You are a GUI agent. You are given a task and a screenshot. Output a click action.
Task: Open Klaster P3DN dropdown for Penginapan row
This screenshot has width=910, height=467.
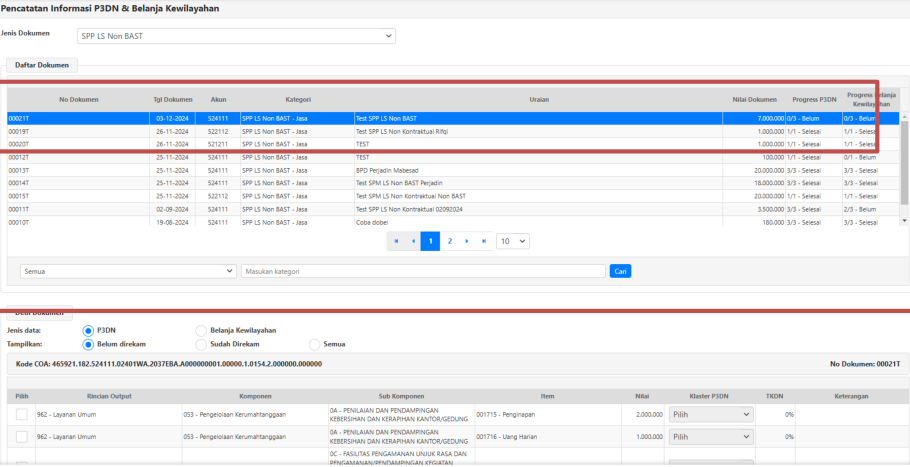pos(709,414)
